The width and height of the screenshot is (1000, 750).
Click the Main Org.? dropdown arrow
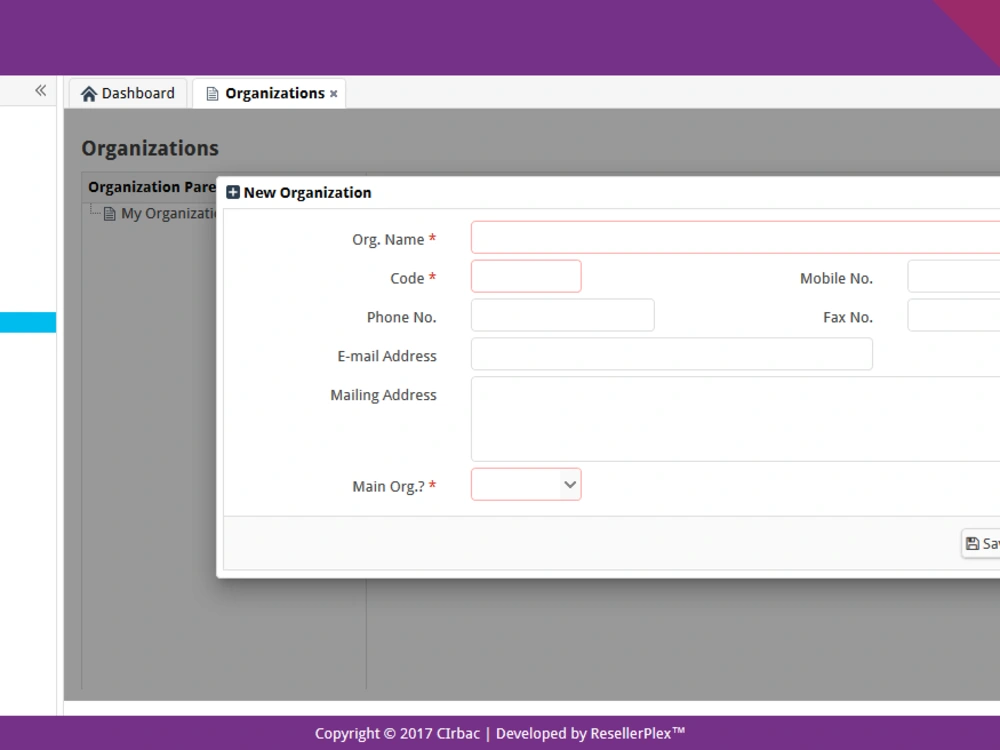(x=570, y=484)
